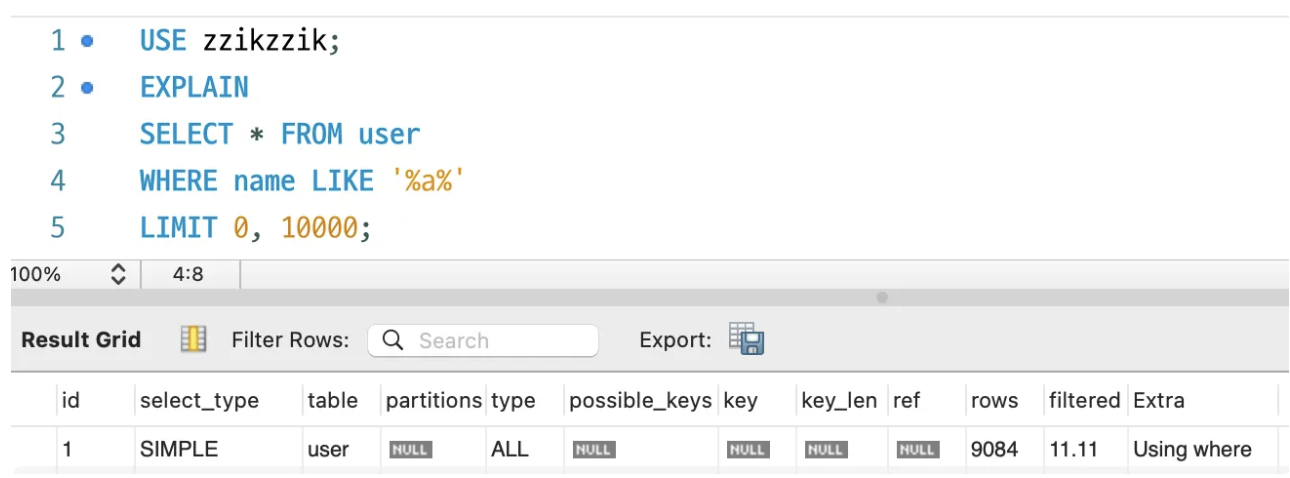This screenshot has height=478, width=1290.
Task: Place cursor on line number 4
Action: [58, 181]
